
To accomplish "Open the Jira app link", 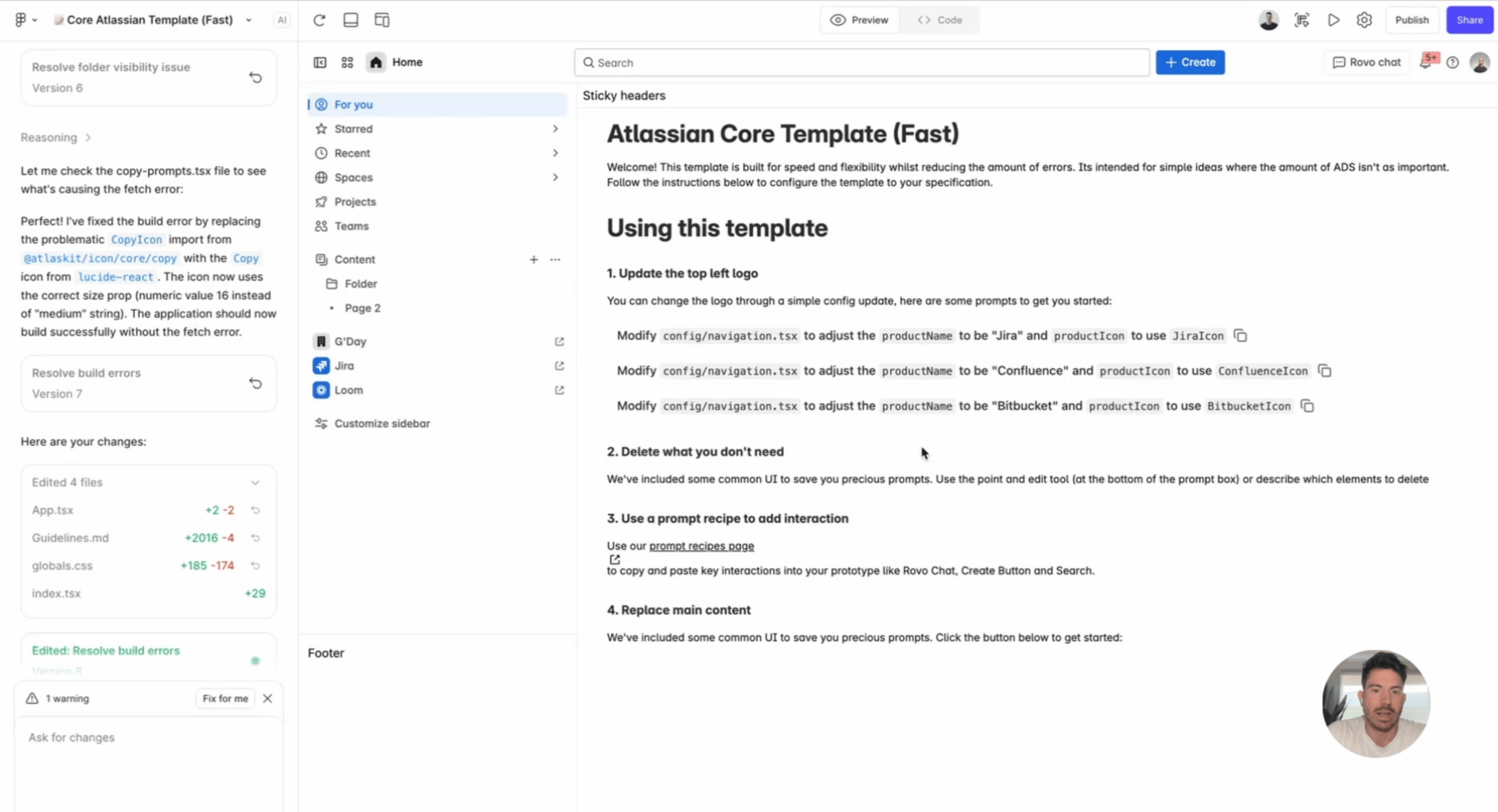I will pyautogui.click(x=344, y=366).
